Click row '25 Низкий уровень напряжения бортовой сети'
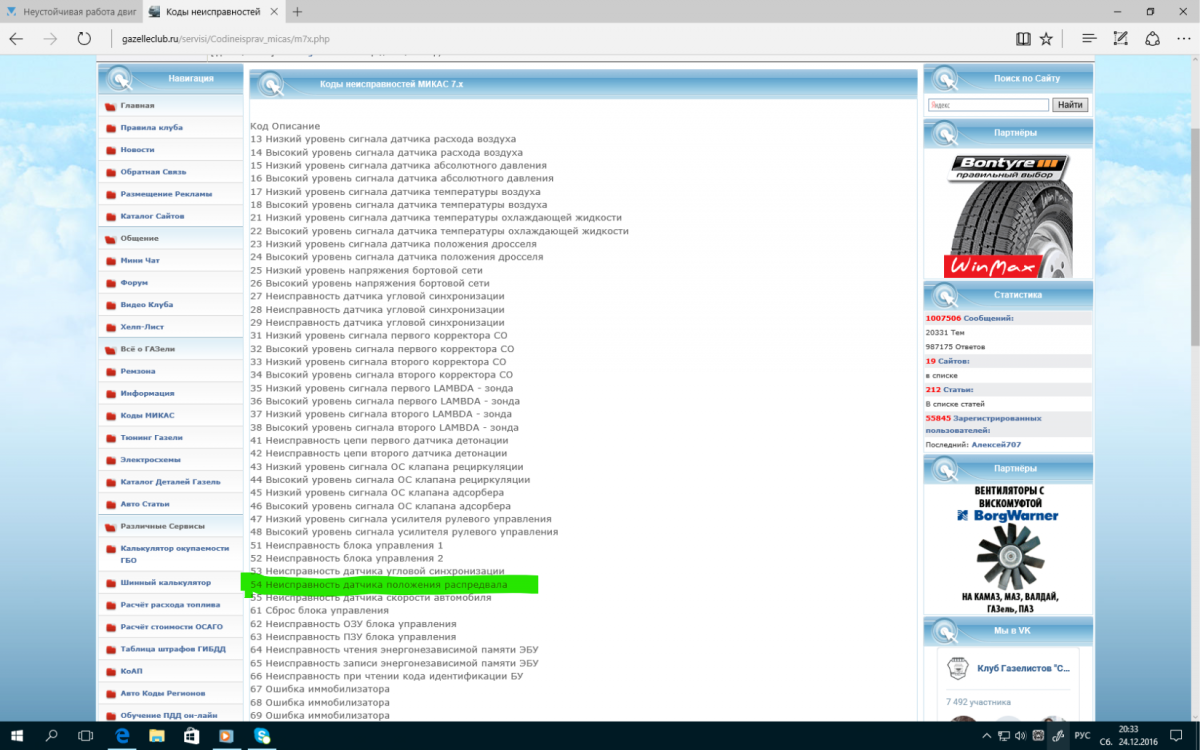This screenshot has width=1200, height=750. (x=366, y=270)
